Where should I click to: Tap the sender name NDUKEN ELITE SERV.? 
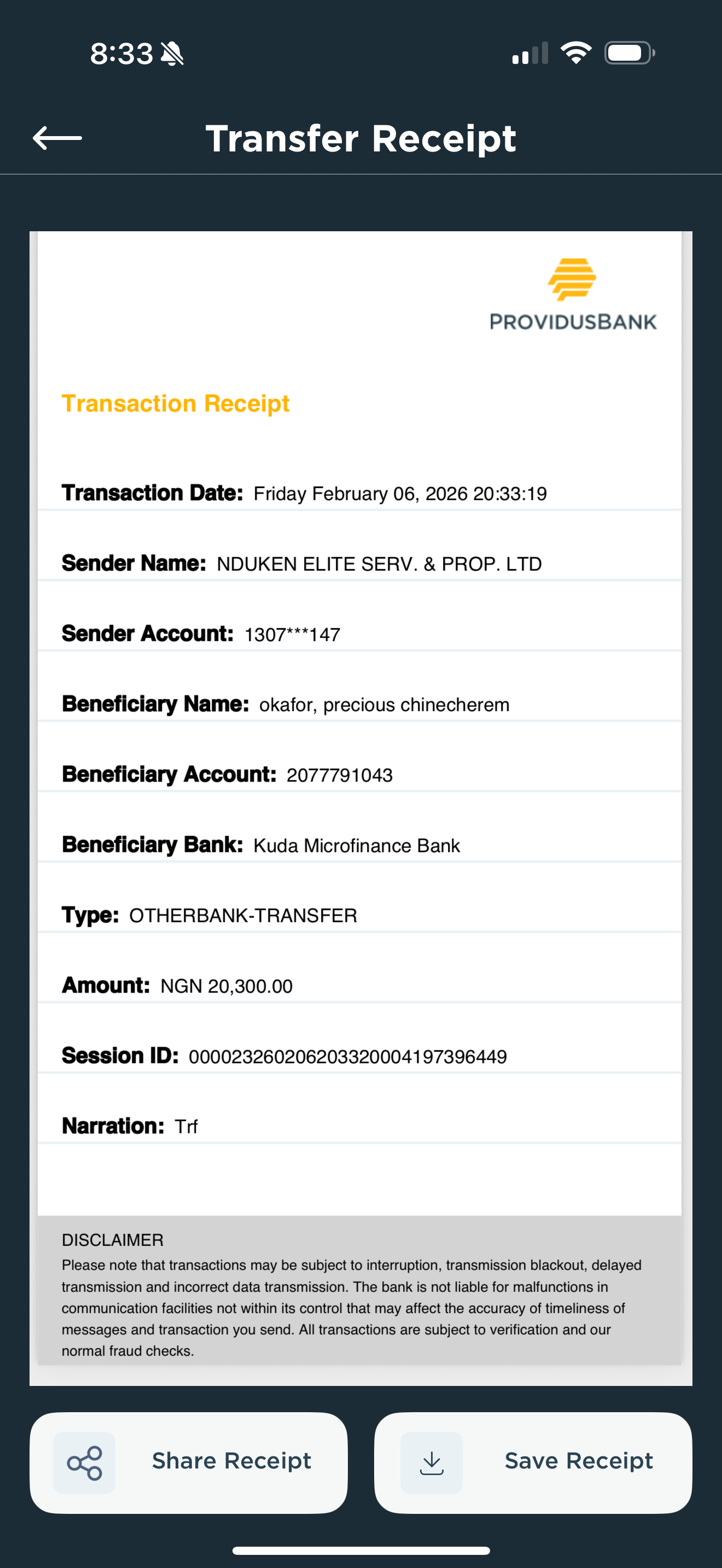click(x=379, y=564)
